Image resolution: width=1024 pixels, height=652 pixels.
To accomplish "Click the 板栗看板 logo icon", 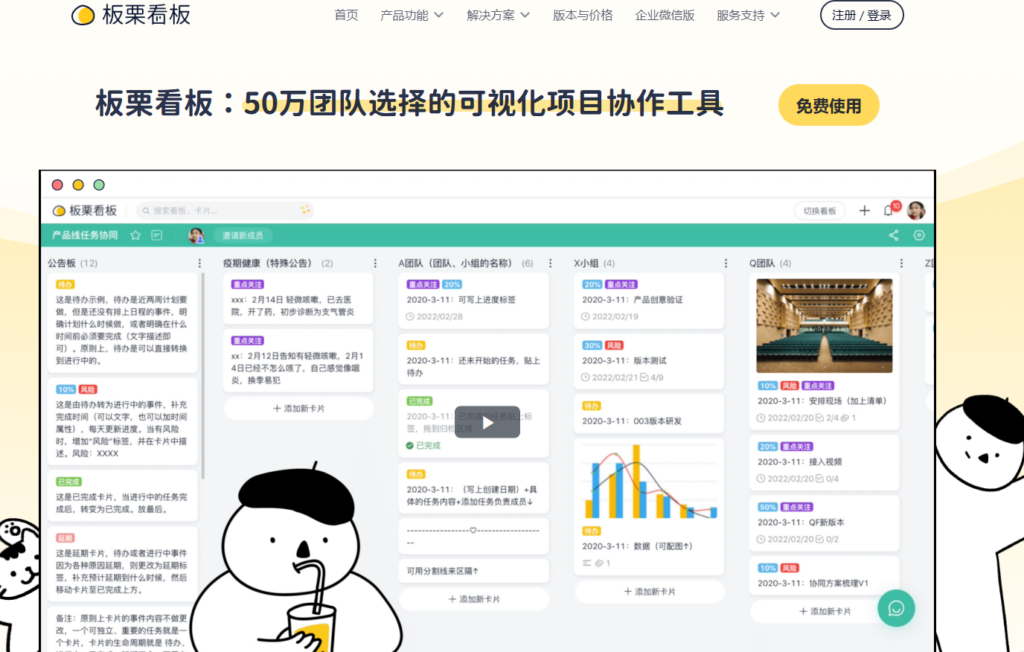I will [x=83, y=15].
